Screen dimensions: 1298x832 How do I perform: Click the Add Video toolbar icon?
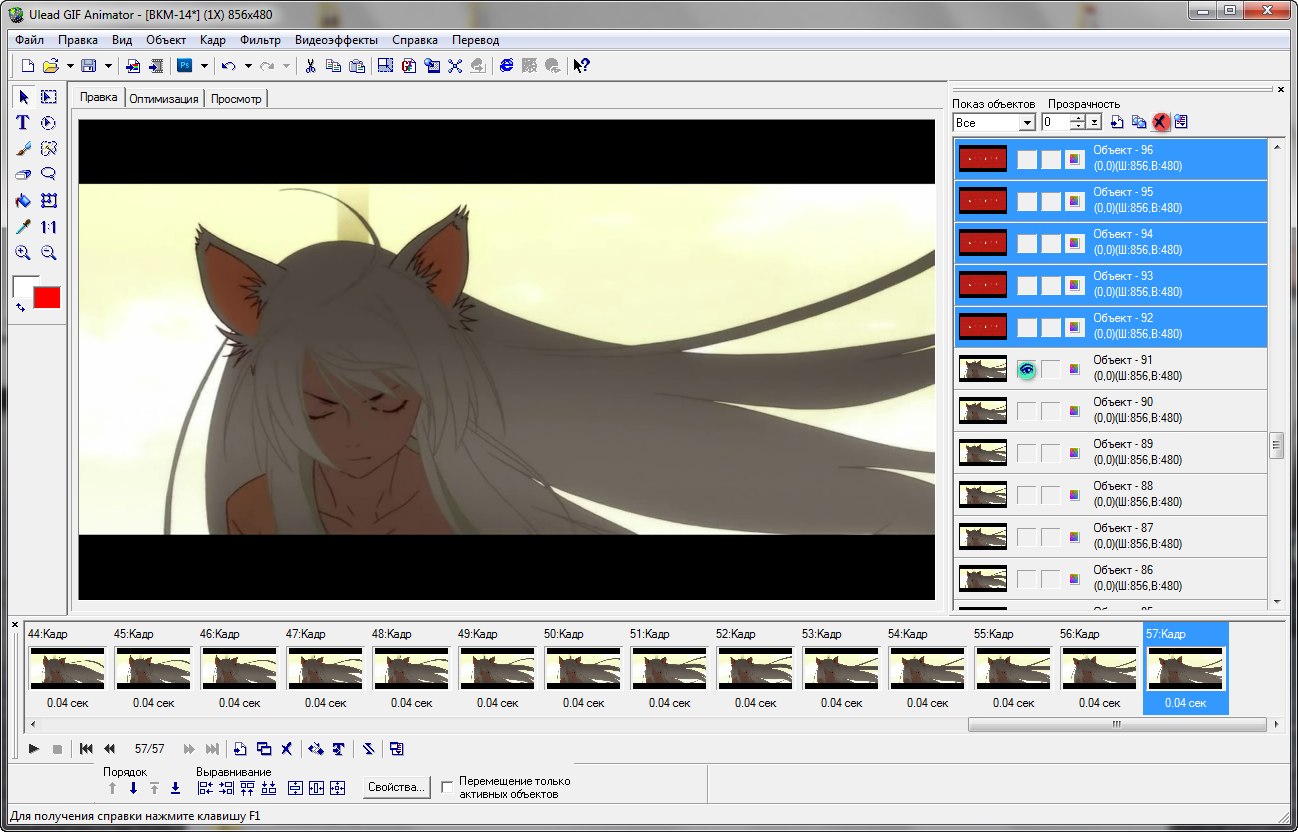point(156,66)
